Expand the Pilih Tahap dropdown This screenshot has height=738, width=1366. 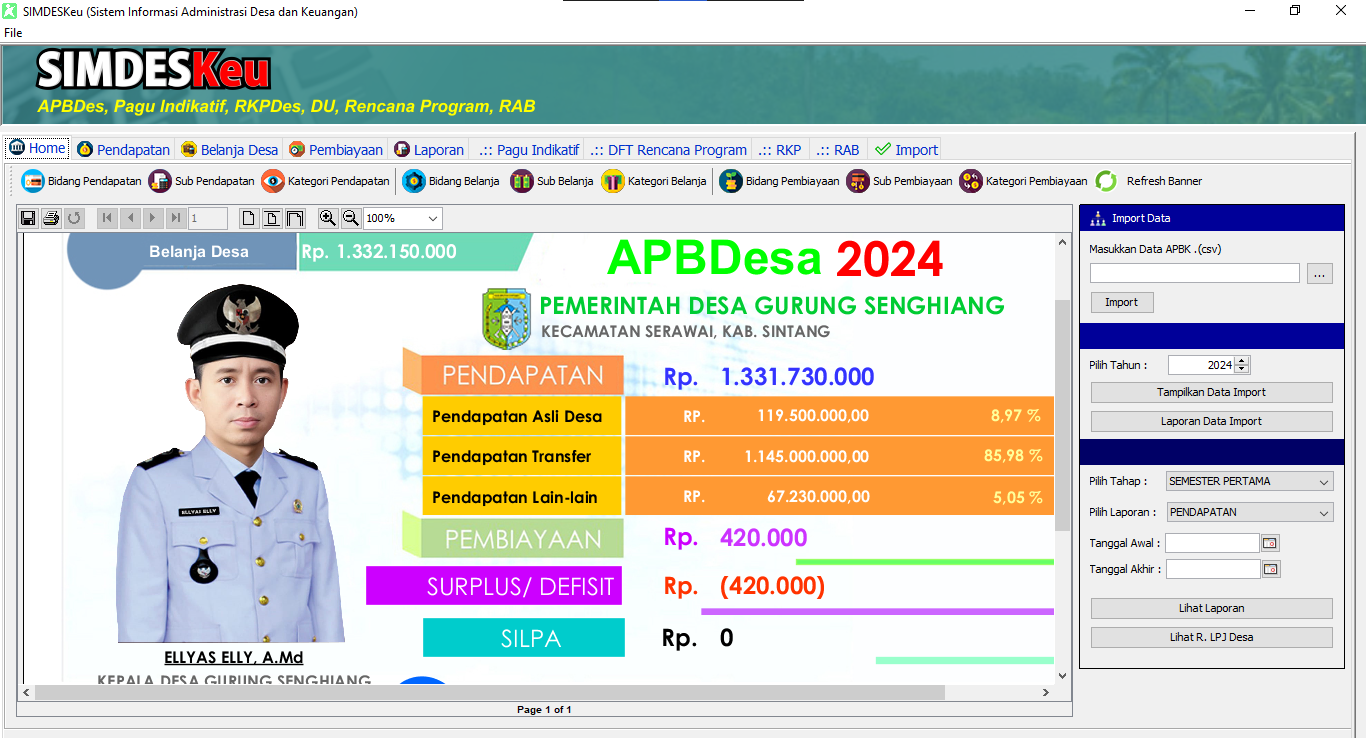pyautogui.click(x=1324, y=482)
